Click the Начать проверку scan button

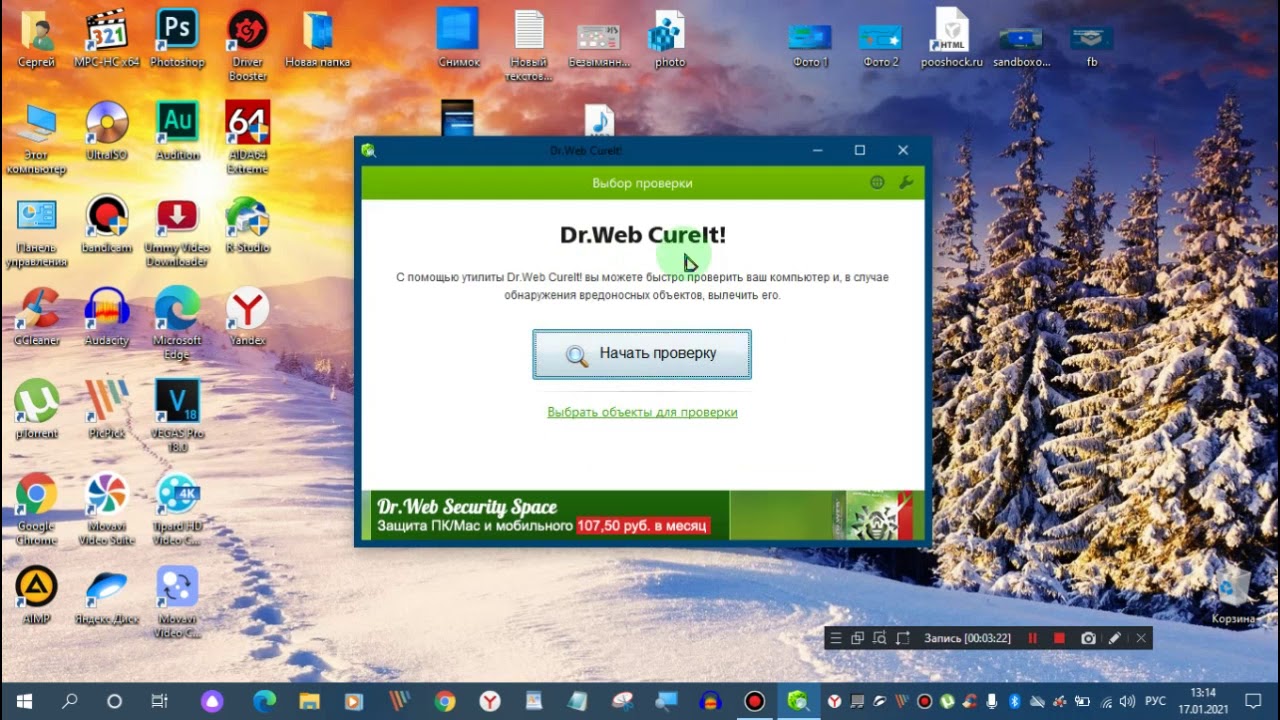[x=642, y=354]
